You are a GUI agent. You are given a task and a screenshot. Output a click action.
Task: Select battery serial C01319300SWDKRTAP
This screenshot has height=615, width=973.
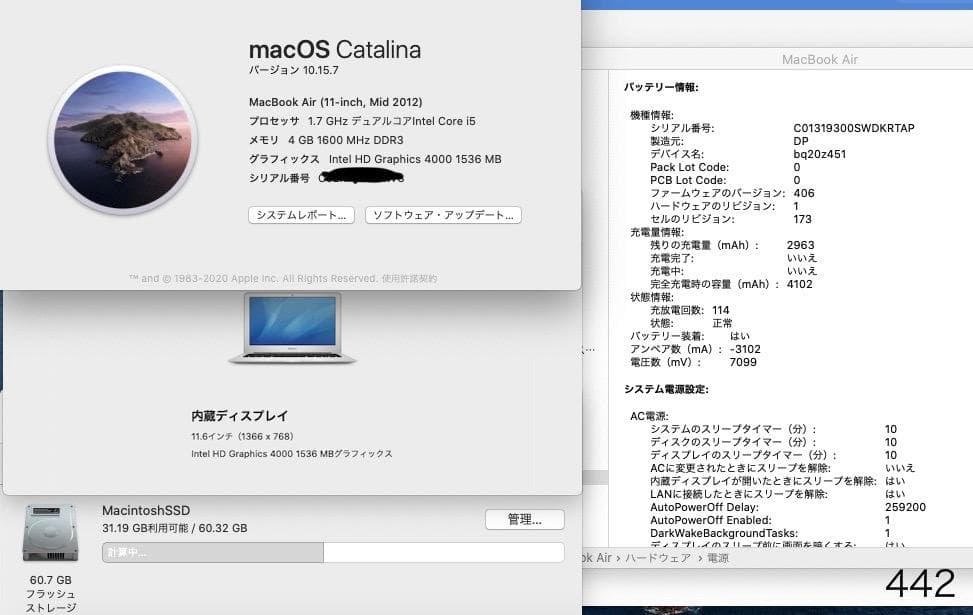click(854, 128)
